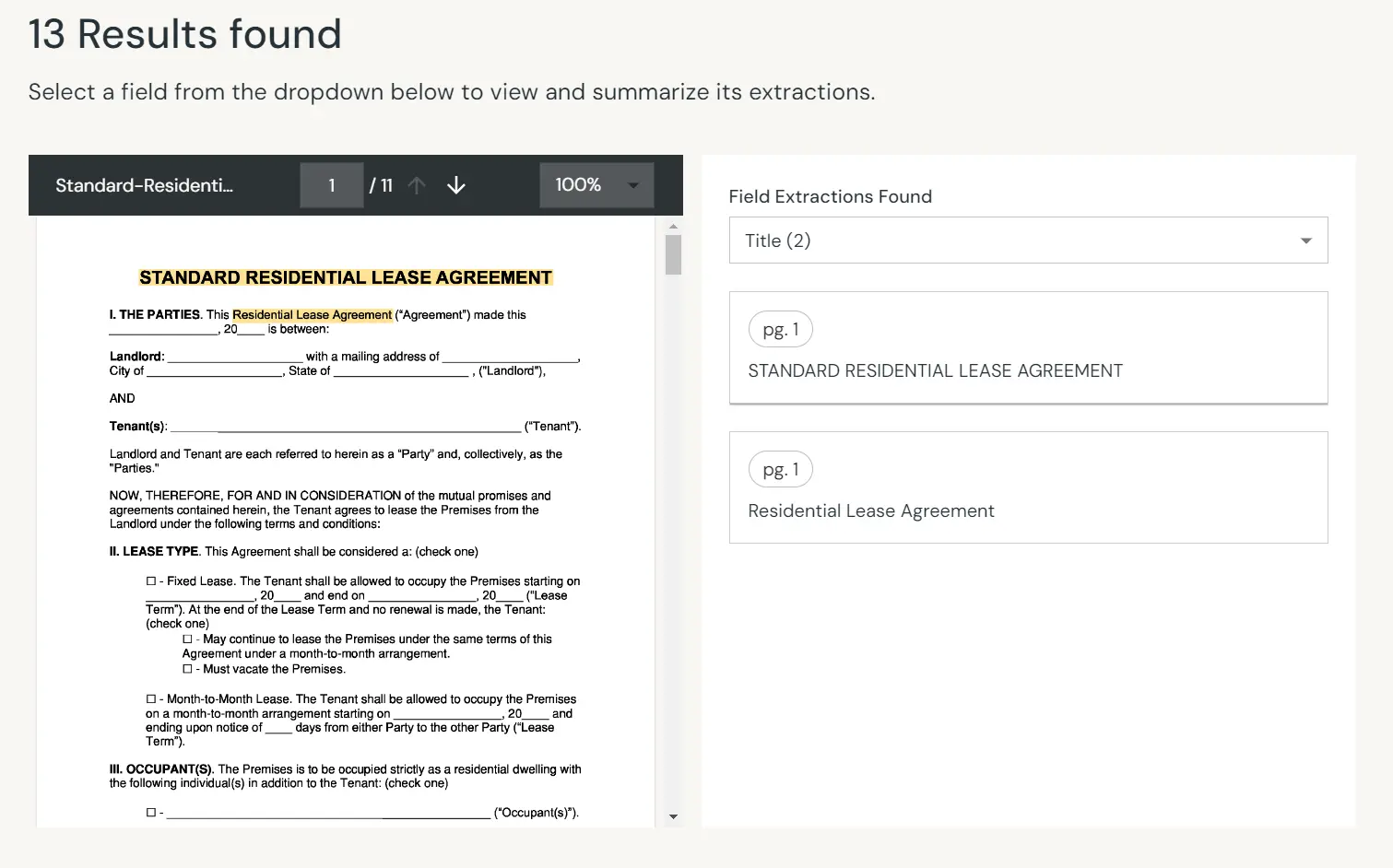Click the zoom percentage control

(596, 184)
